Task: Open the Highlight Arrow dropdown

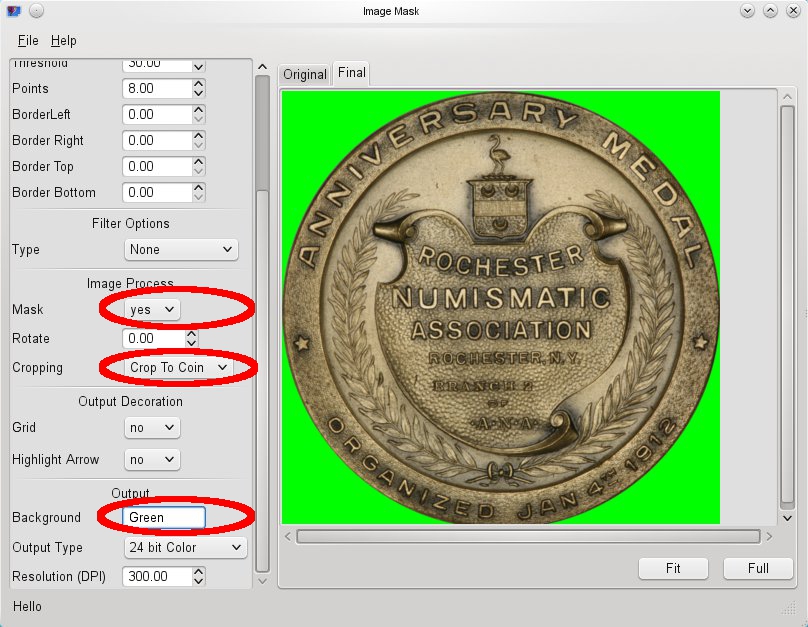Action: [152, 460]
